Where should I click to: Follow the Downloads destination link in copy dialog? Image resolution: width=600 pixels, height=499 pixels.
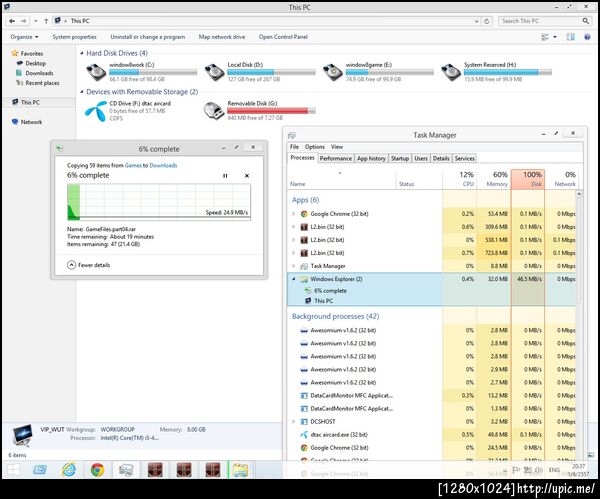tap(163, 165)
